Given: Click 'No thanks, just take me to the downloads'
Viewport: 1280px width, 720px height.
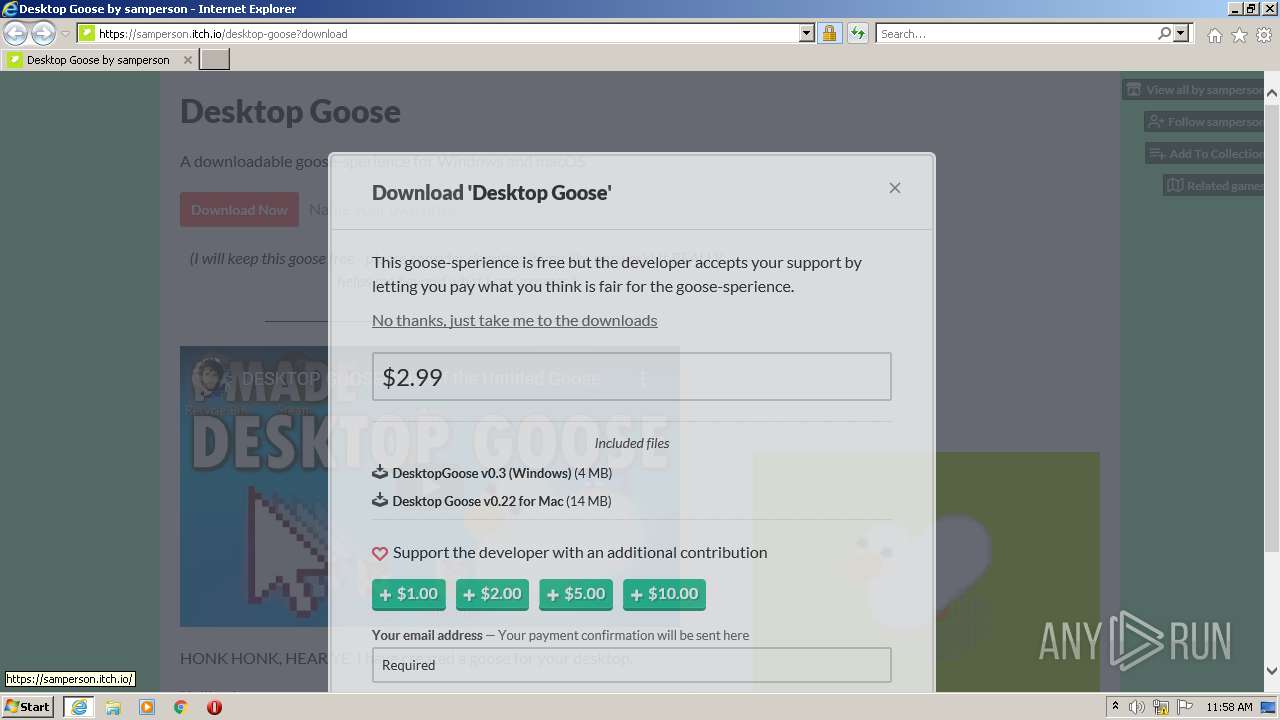Looking at the screenshot, I should (x=515, y=320).
